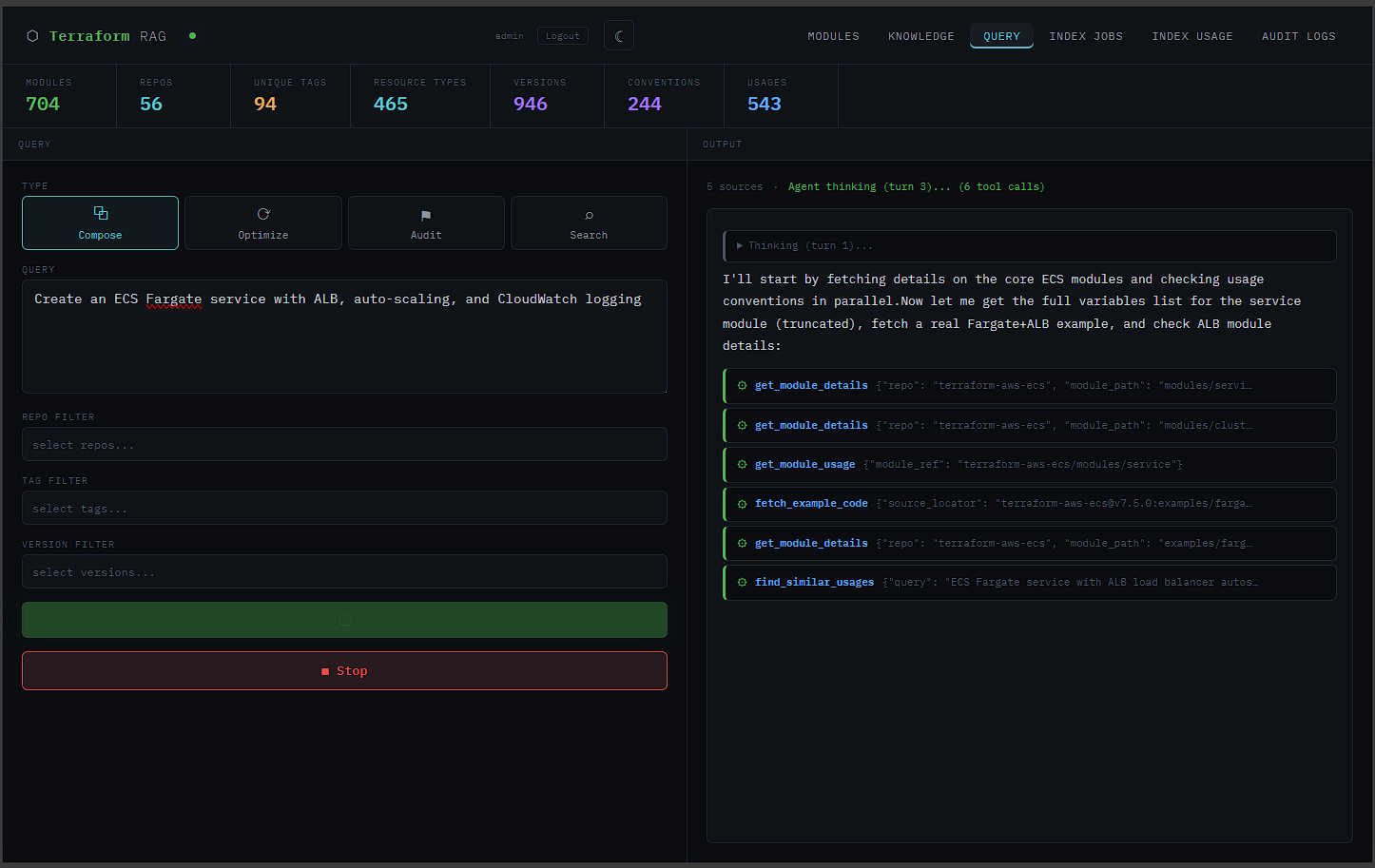Click the gear icon on get_module_usage call
Image resolution: width=1375 pixels, height=868 pixels.
click(x=743, y=465)
